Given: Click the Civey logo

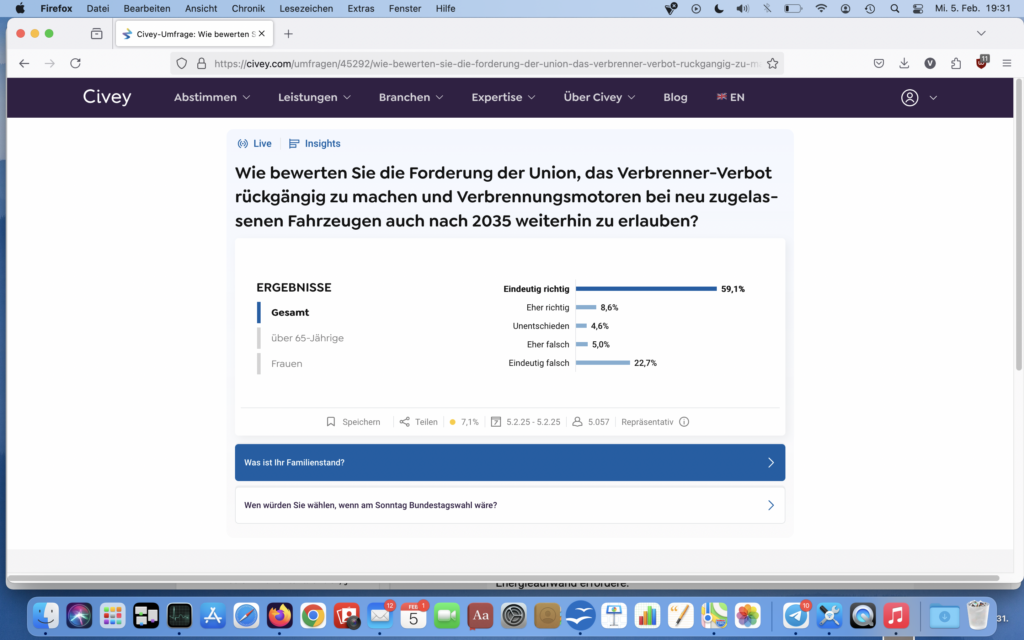Looking at the screenshot, I should (x=107, y=98).
